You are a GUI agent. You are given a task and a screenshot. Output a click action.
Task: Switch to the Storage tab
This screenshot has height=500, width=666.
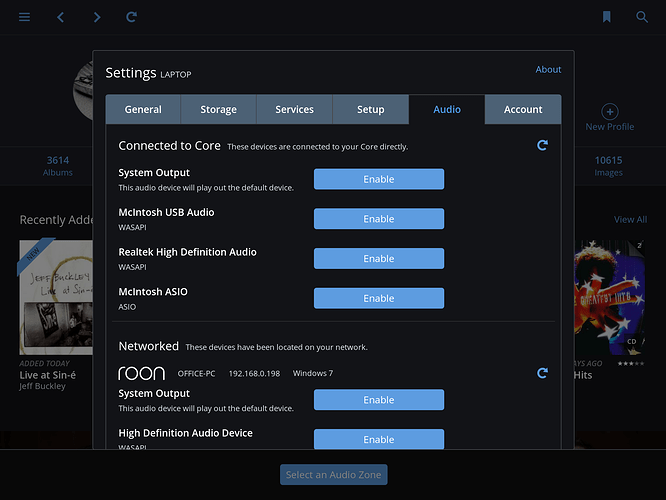(x=218, y=110)
